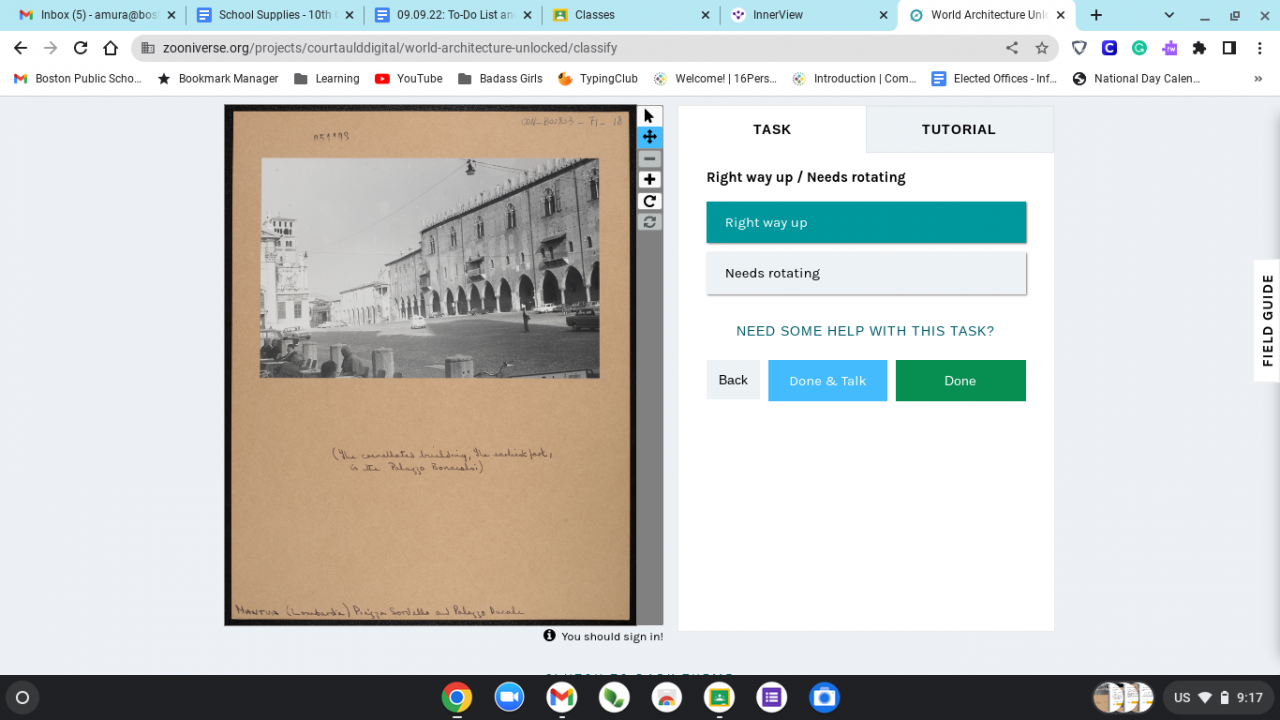This screenshot has width=1280, height=720.
Task: Rotate the subject image
Action: (650, 201)
